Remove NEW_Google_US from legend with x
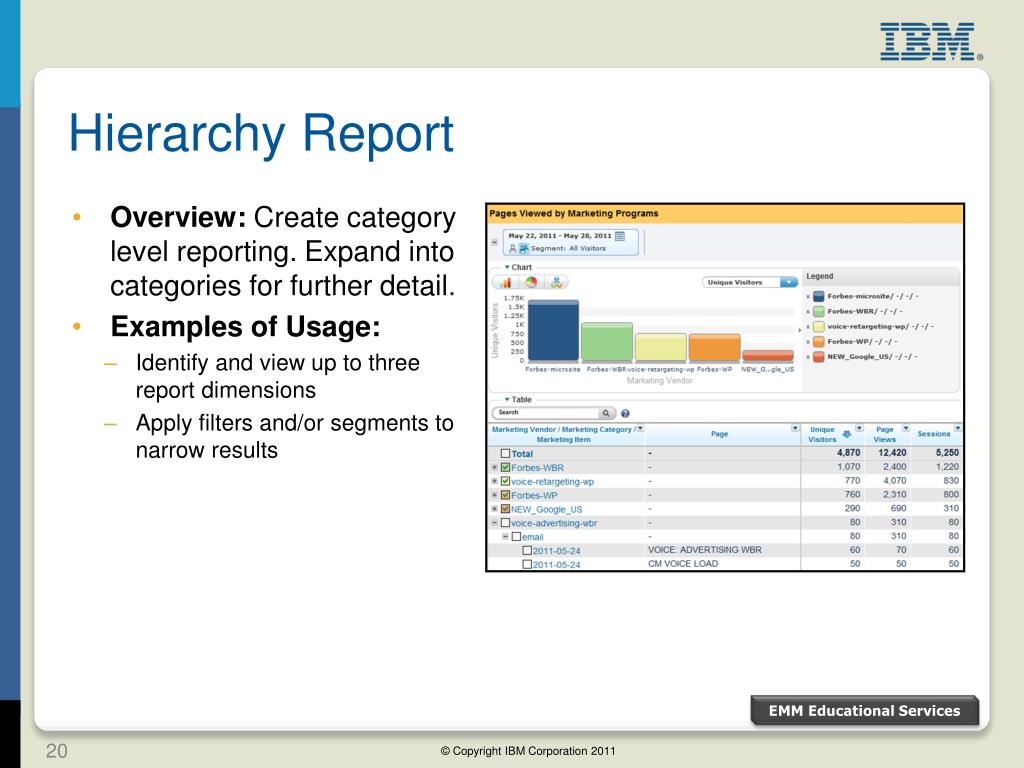Viewport: 1024px width, 768px height. pyautogui.click(x=808, y=357)
